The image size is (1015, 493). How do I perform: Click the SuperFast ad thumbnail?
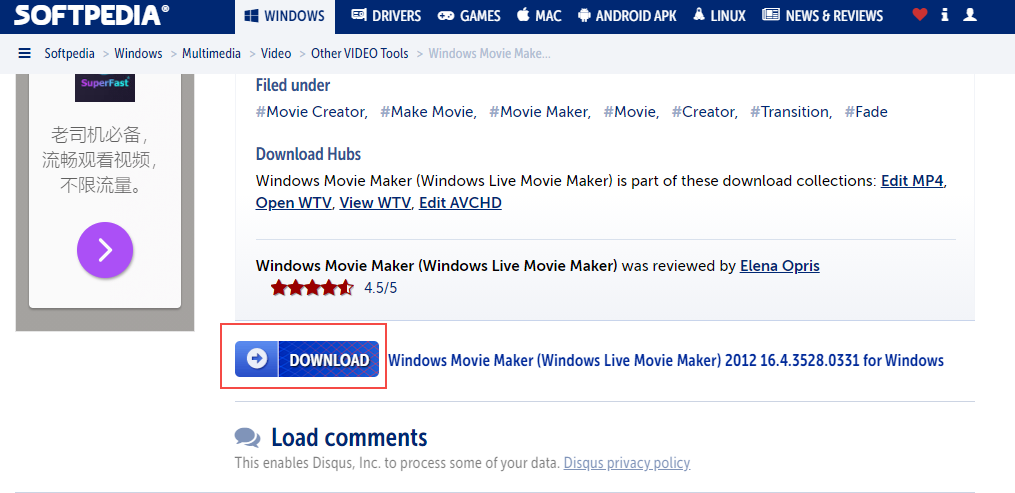[x=105, y=87]
